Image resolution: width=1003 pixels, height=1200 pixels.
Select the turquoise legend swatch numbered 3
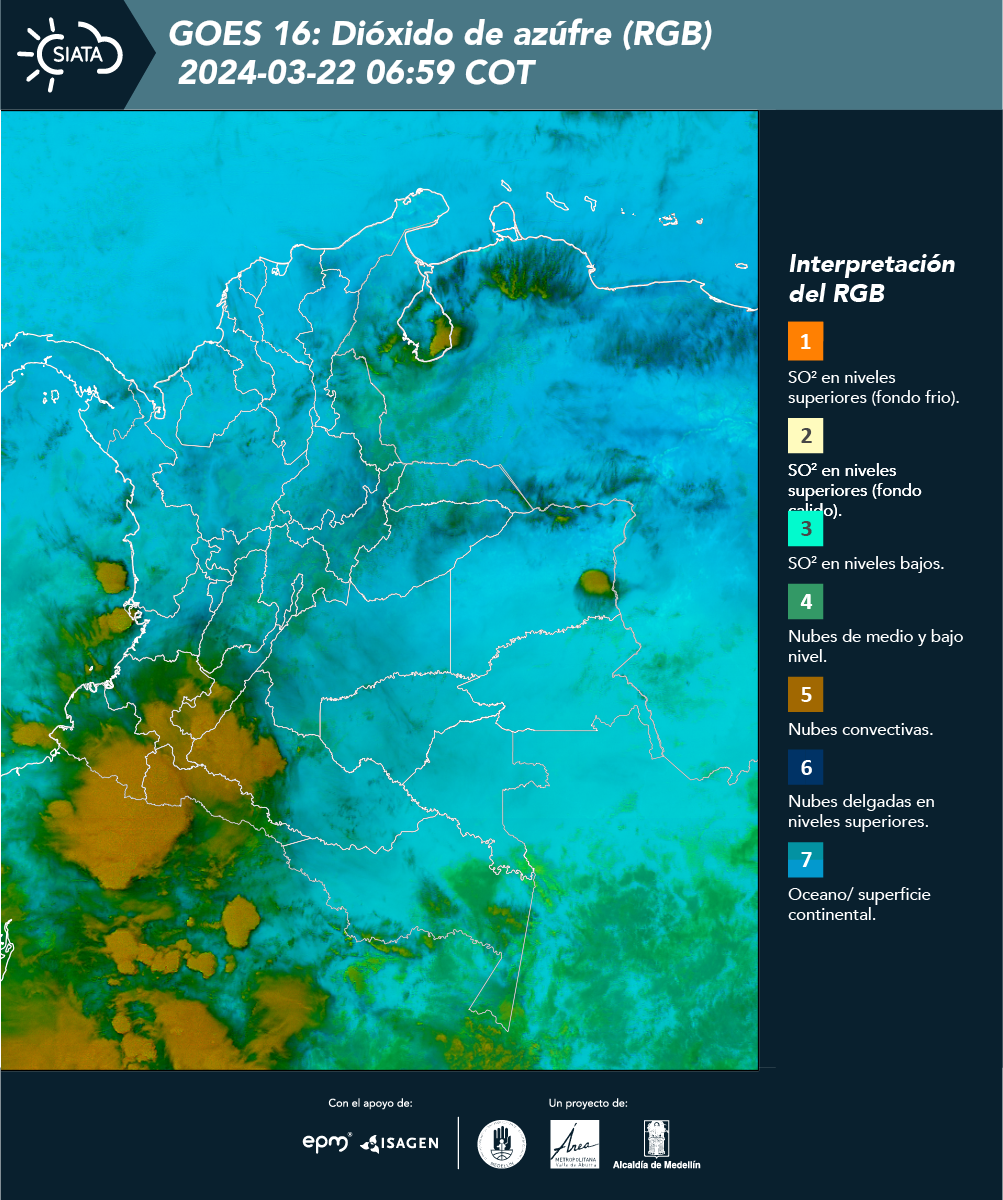point(805,528)
